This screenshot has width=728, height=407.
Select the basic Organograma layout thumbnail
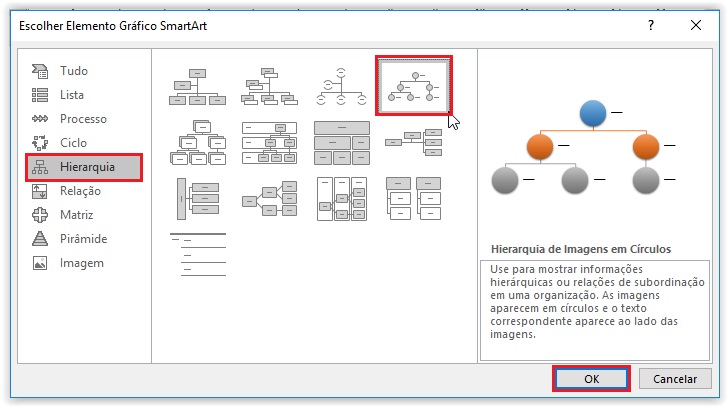tap(197, 87)
